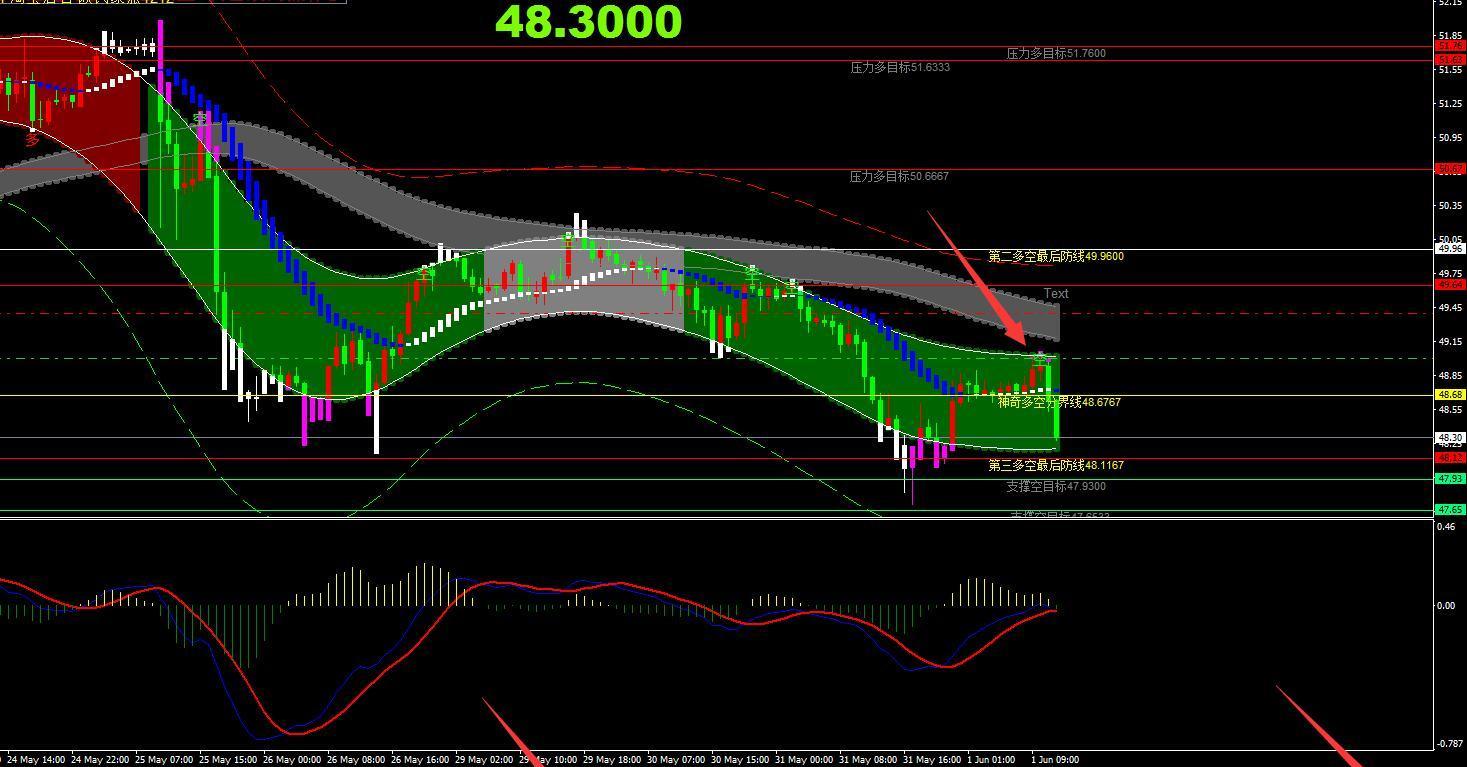Click the 26 May 00:00 time label
Screen dimensions: 1467x767
(293, 760)
